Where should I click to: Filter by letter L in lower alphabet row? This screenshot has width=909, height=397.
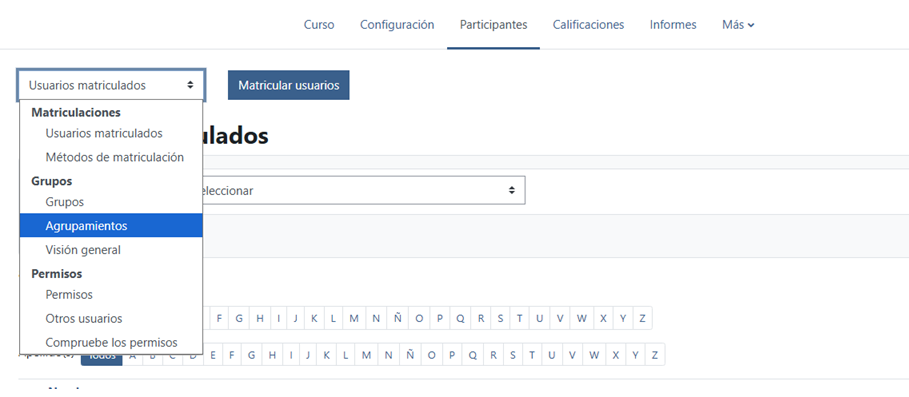click(346, 355)
